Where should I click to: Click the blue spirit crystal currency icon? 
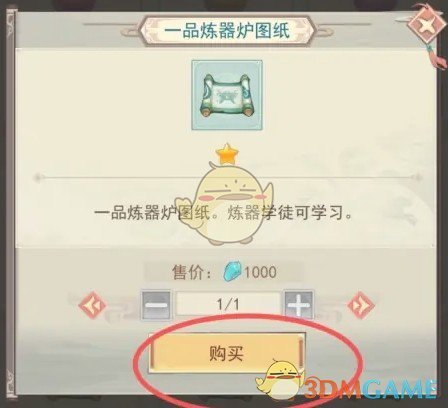pos(232,271)
